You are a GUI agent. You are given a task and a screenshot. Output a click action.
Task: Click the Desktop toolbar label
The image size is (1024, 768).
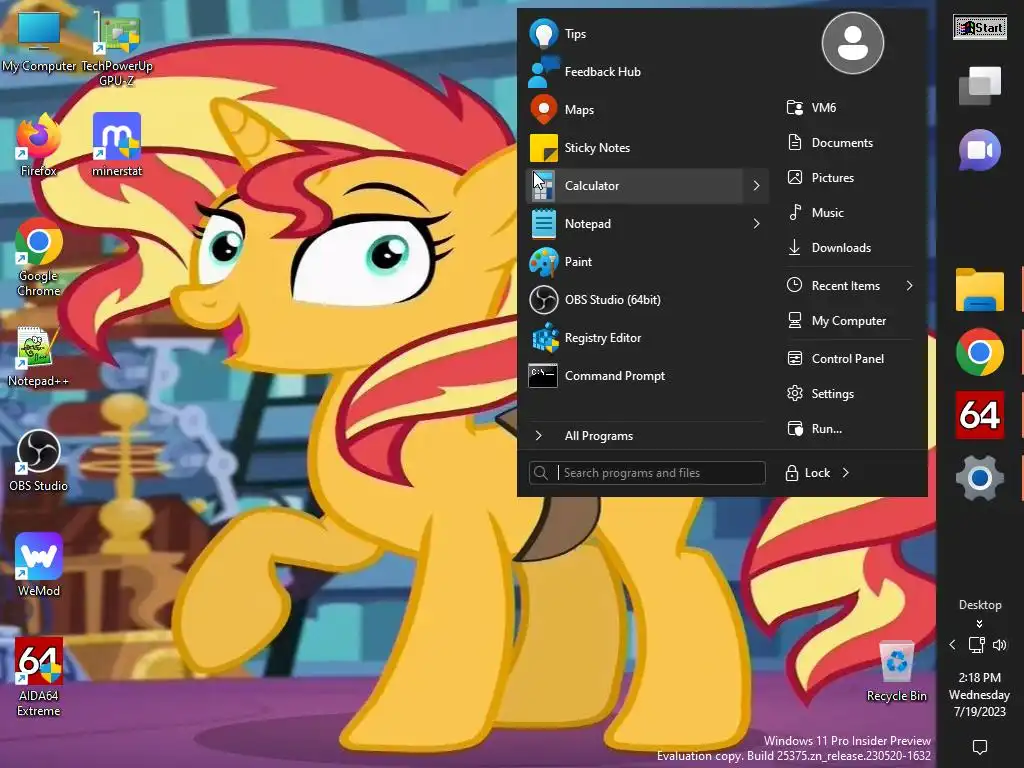coord(980,605)
